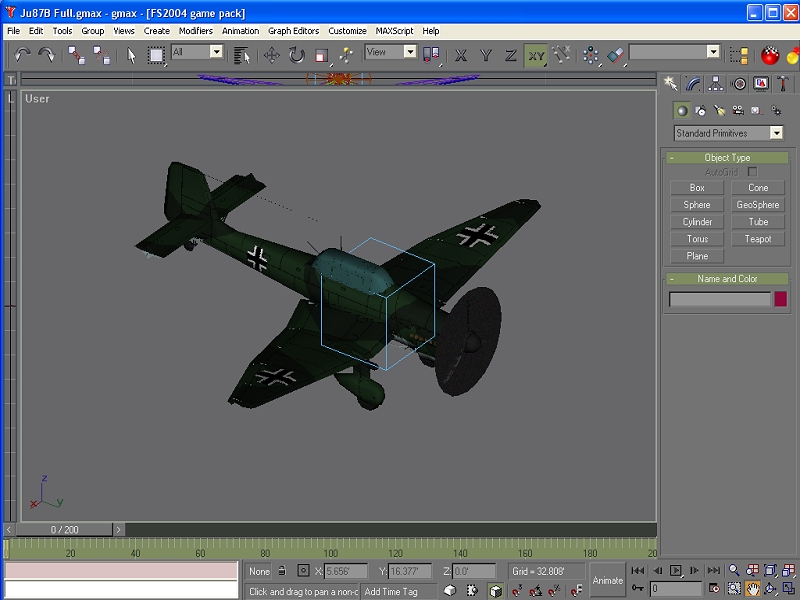Expand the Standard Primitives dropdown

coord(776,133)
